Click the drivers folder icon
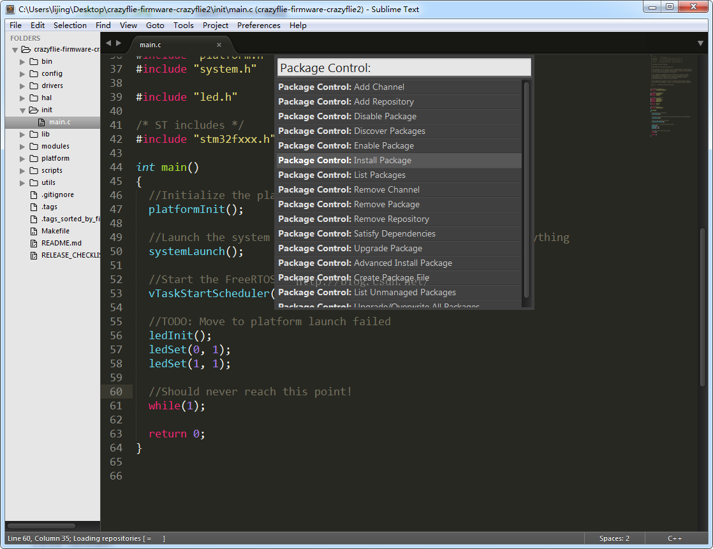This screenshot has height=549, width=713. tap(34, 86)
